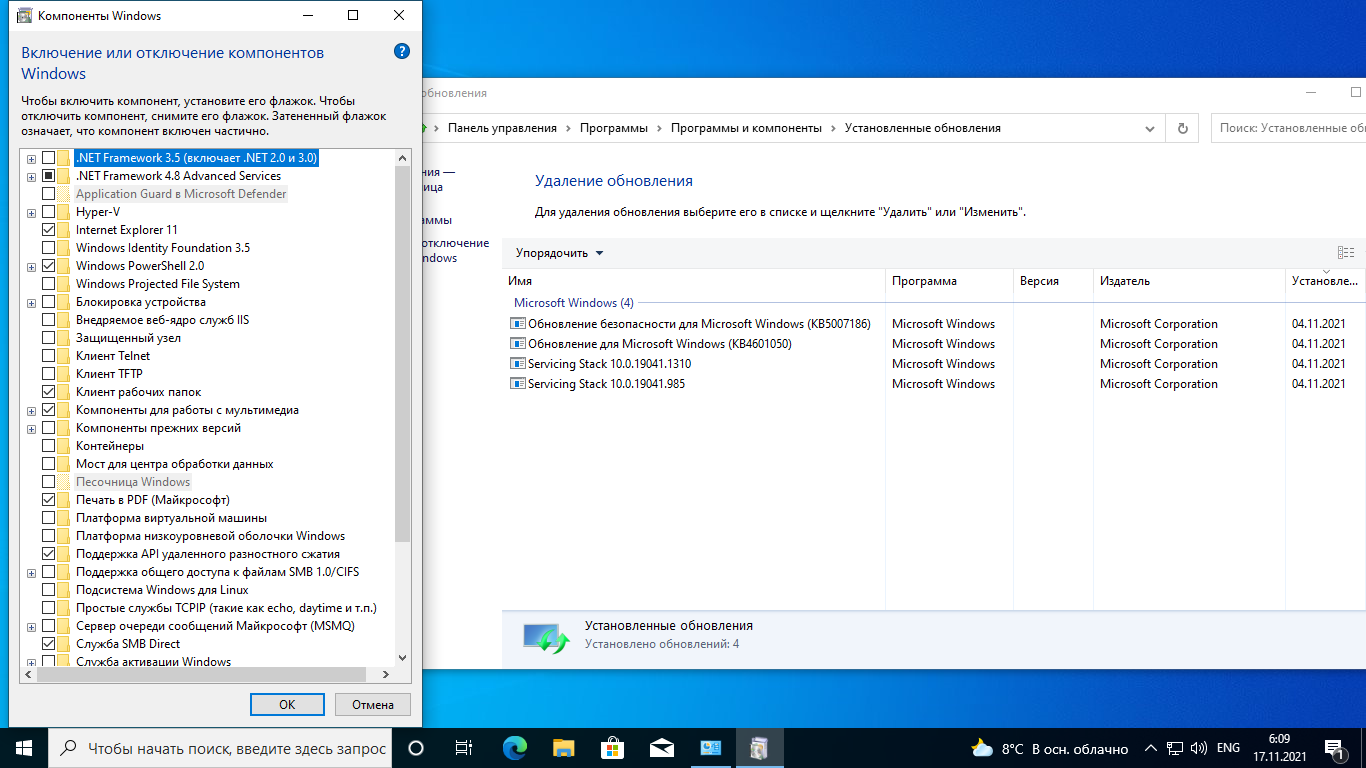Go to Панель управления breadcrumb
Image resolution: width=1366 pixels, height=768 pixels.
click(x=502, y=128)
